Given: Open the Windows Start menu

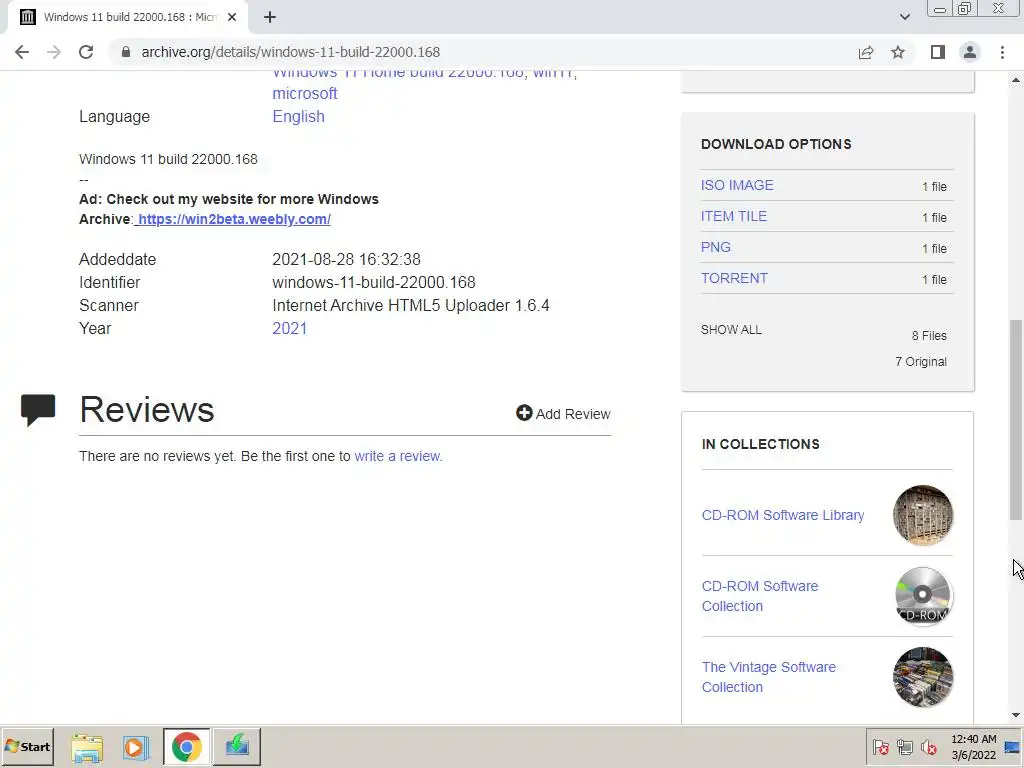Looking at the screenshot, I should point(27,746).
